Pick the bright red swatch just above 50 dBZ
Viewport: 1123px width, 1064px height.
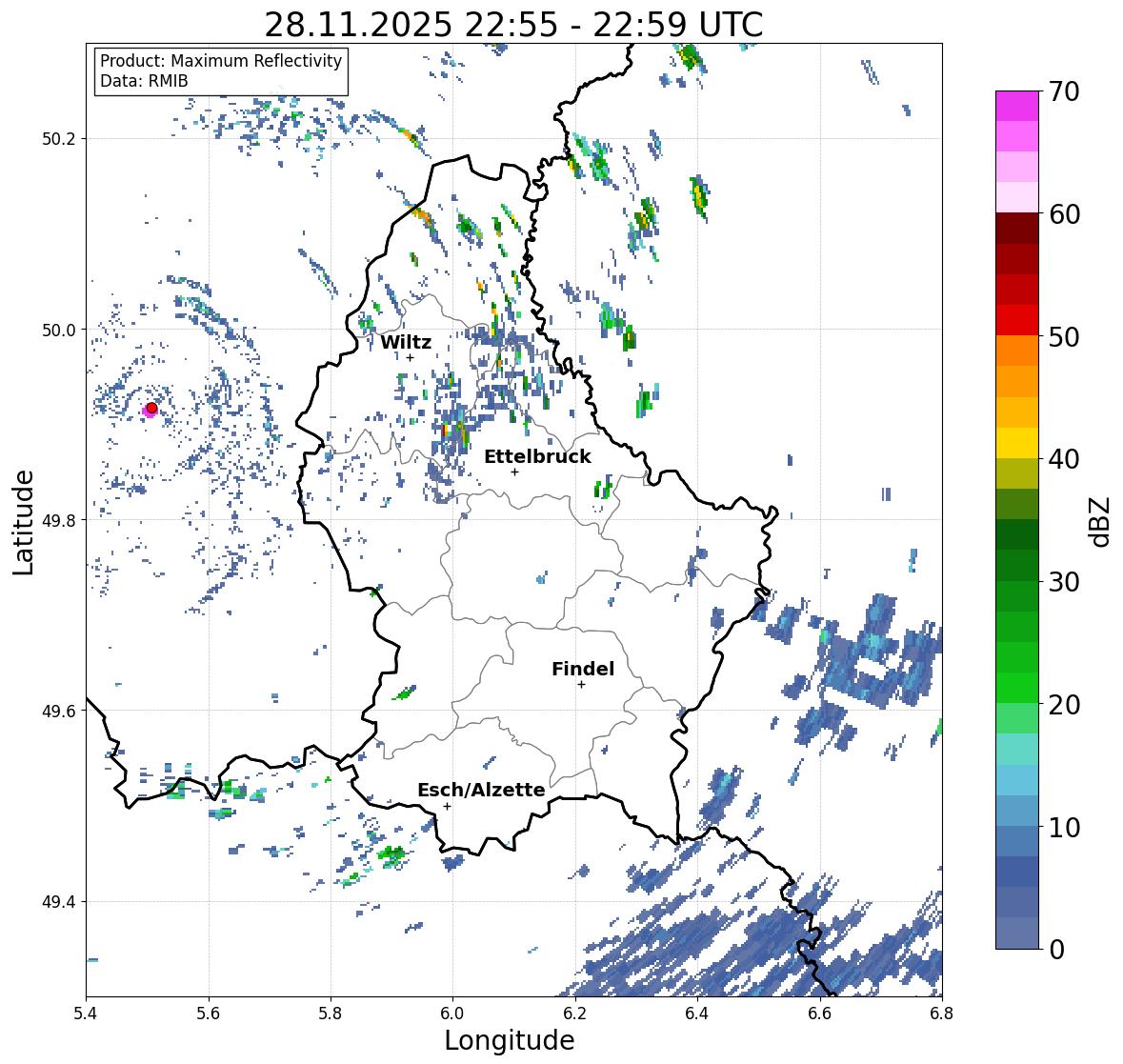(x=1017, y=321)
